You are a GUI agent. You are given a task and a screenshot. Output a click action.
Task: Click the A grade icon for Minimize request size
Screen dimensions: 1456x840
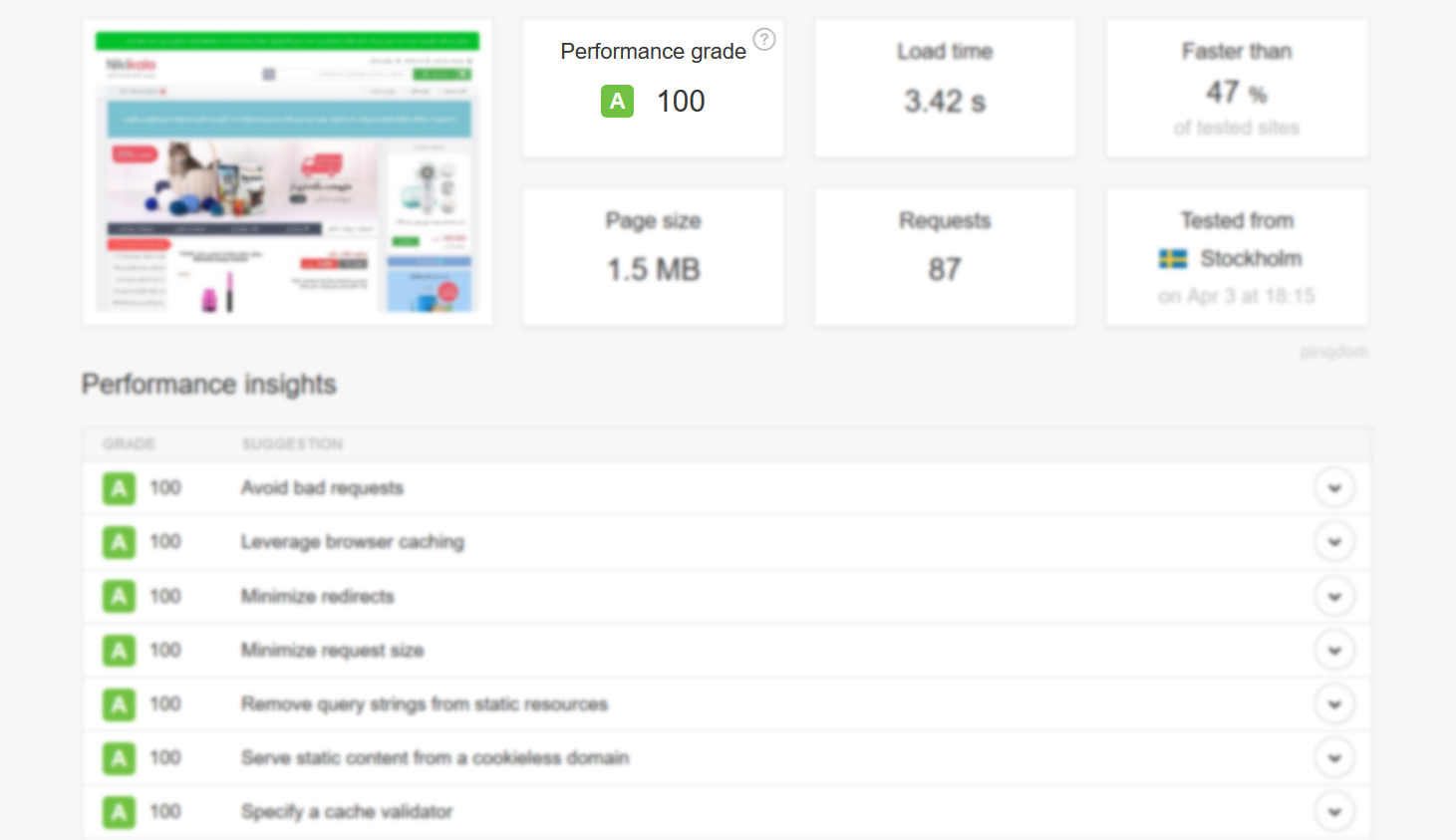pos(119,651)
